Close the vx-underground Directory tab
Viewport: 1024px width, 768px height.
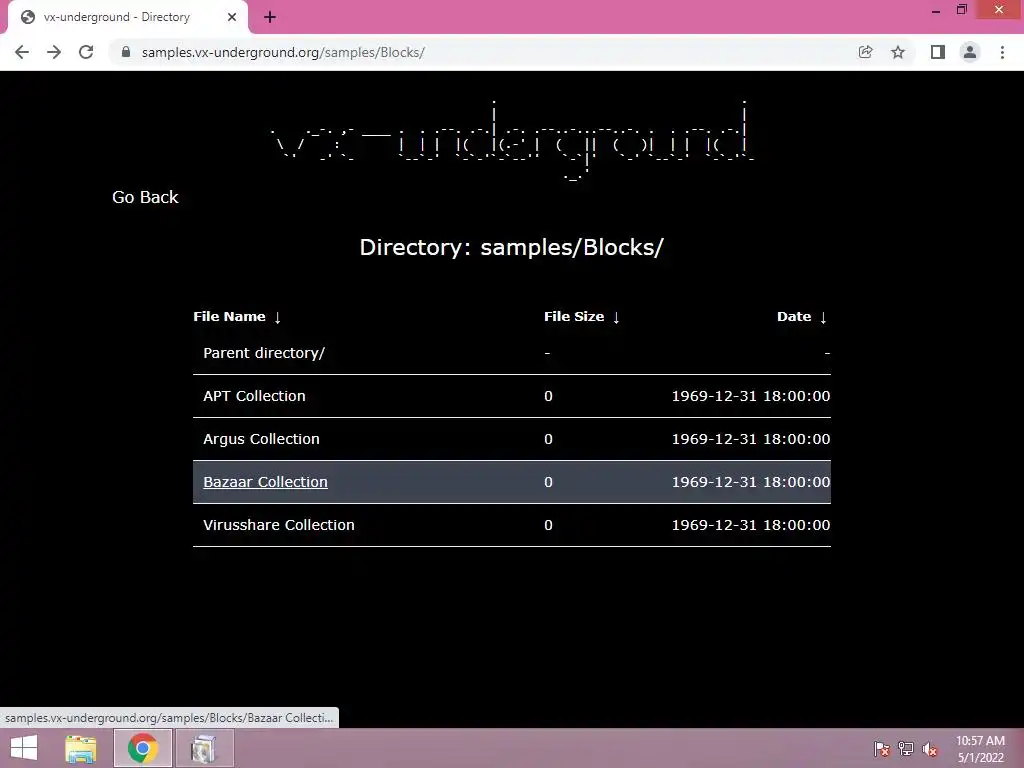click(x=232, y=18)
